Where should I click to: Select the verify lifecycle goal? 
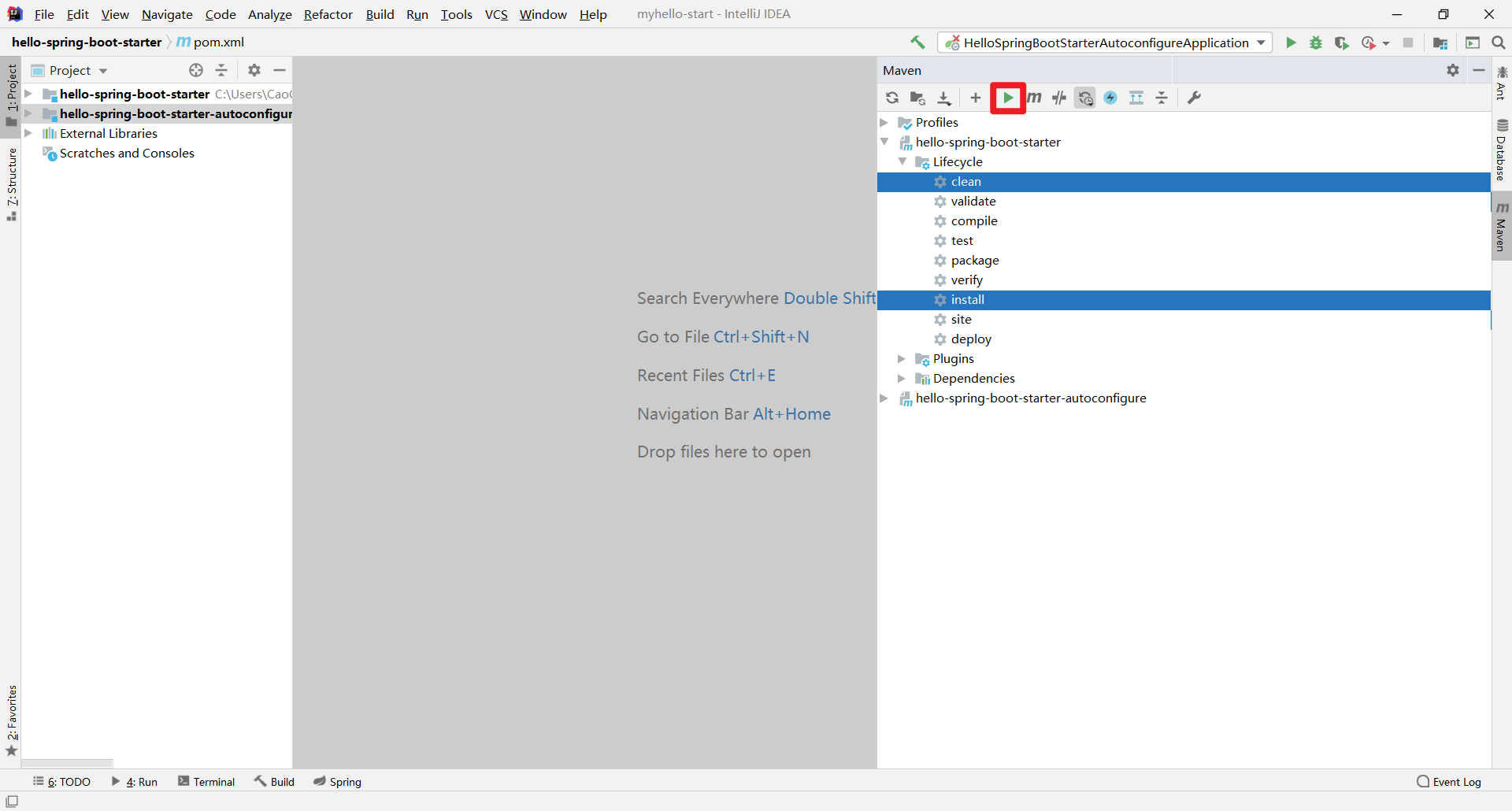[1184, 280]
